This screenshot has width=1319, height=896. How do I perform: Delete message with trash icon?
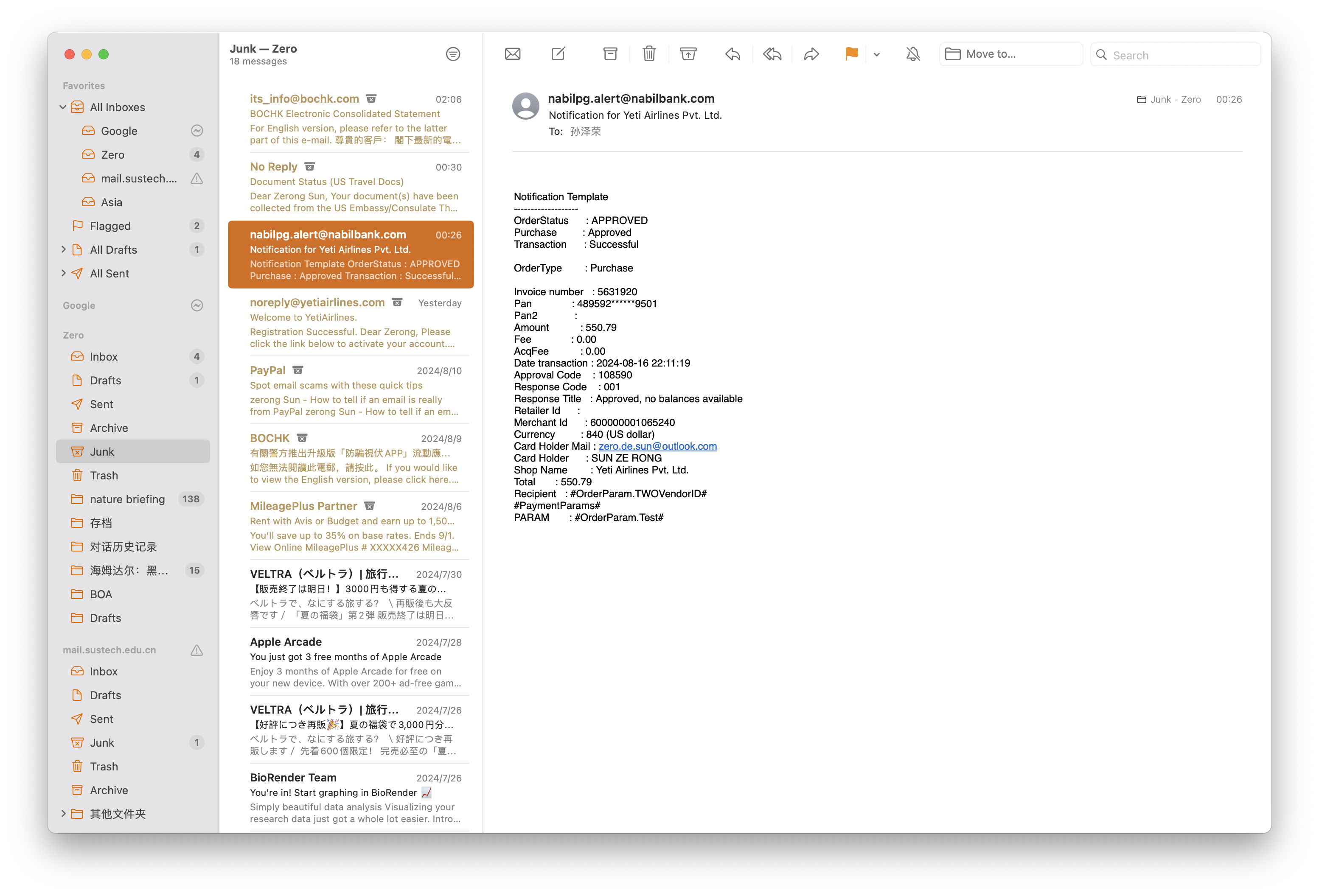[649, 54]
